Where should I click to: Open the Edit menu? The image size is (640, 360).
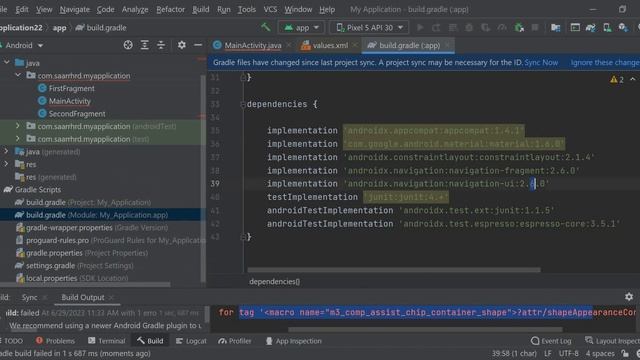click(22, 9)
